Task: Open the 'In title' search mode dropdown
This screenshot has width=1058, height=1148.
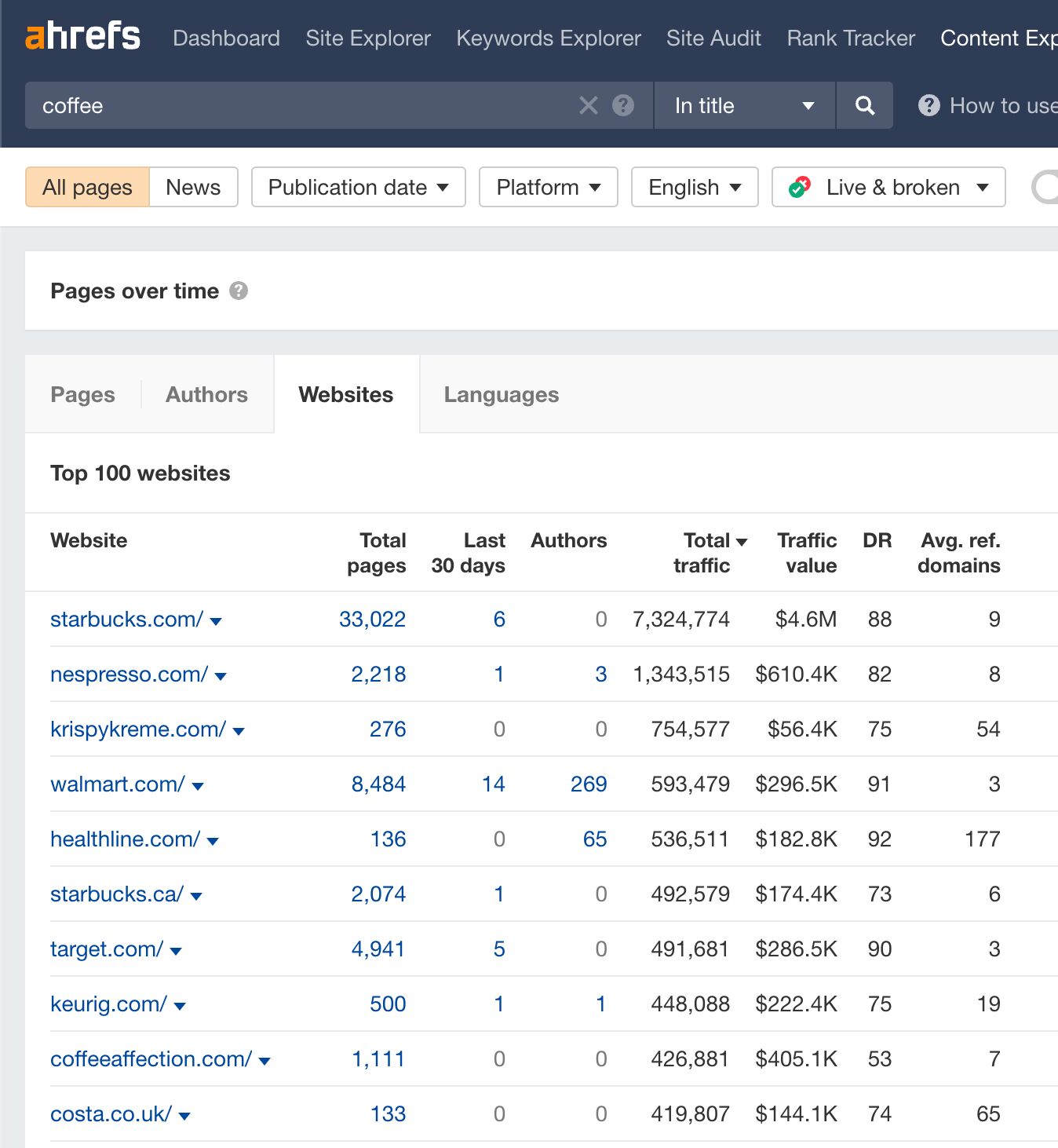Action: 743,105
